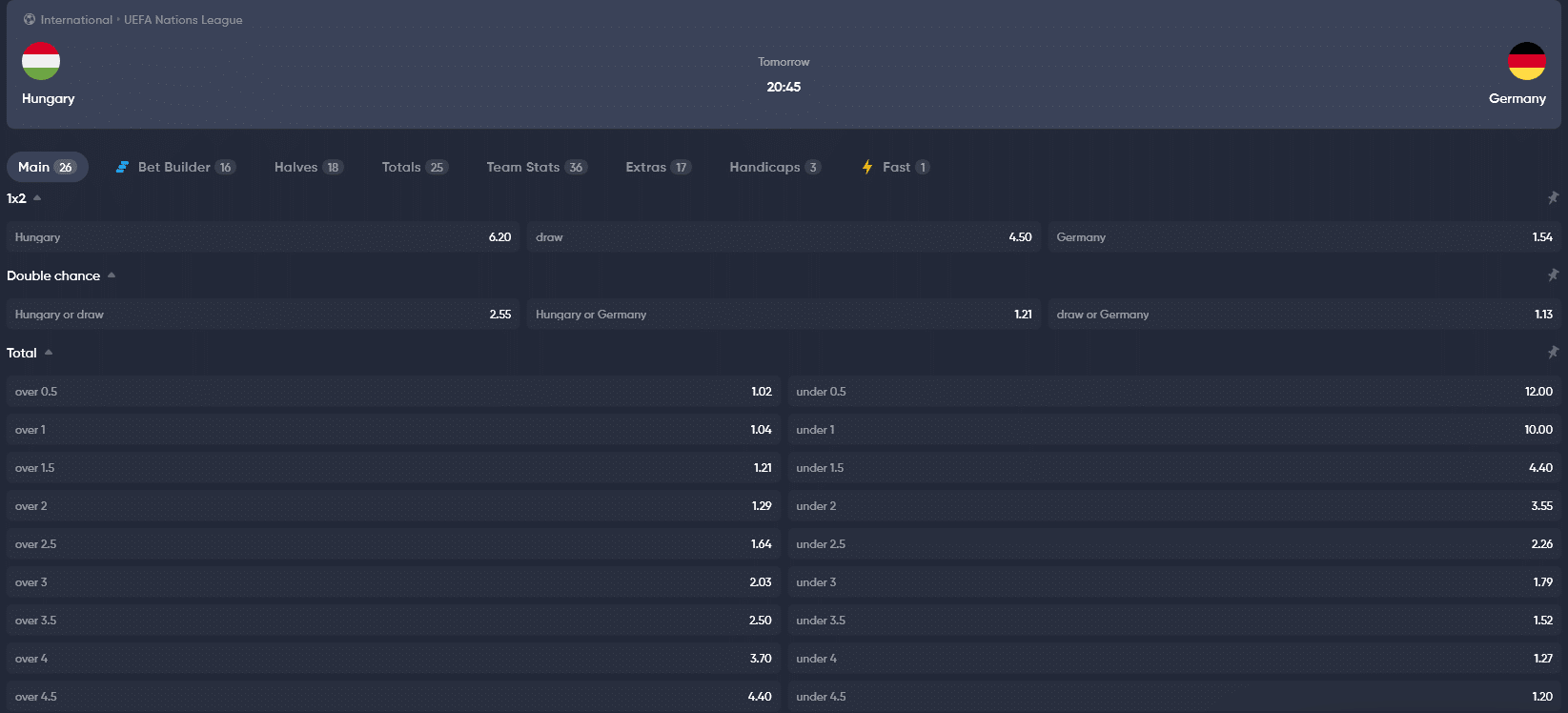This screenshot has width=1568, height=713.
Task: Select over 3 at 2.03
Action: (x=393, y=582)
